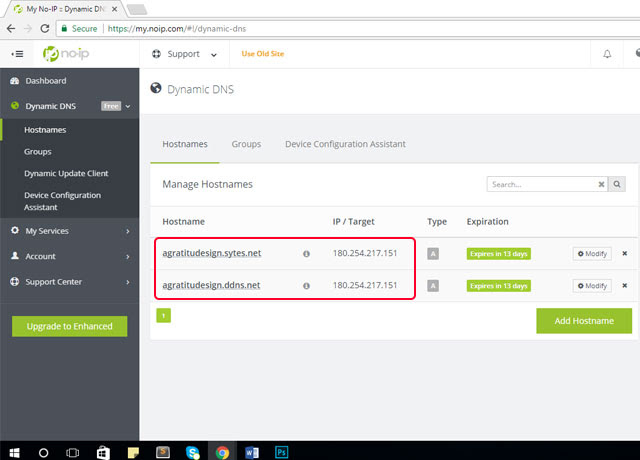
Task: Click Use Old Site link
Action: (262, 53)
